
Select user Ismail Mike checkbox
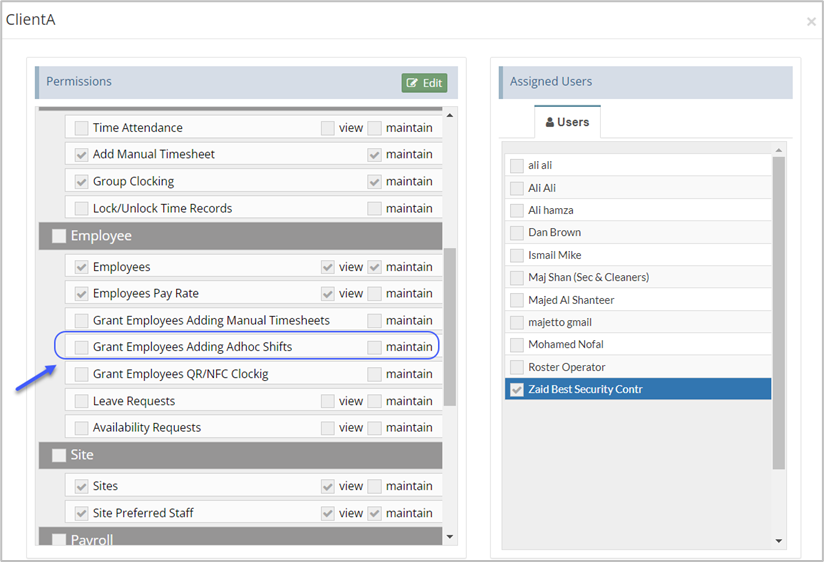click(517, 256)
